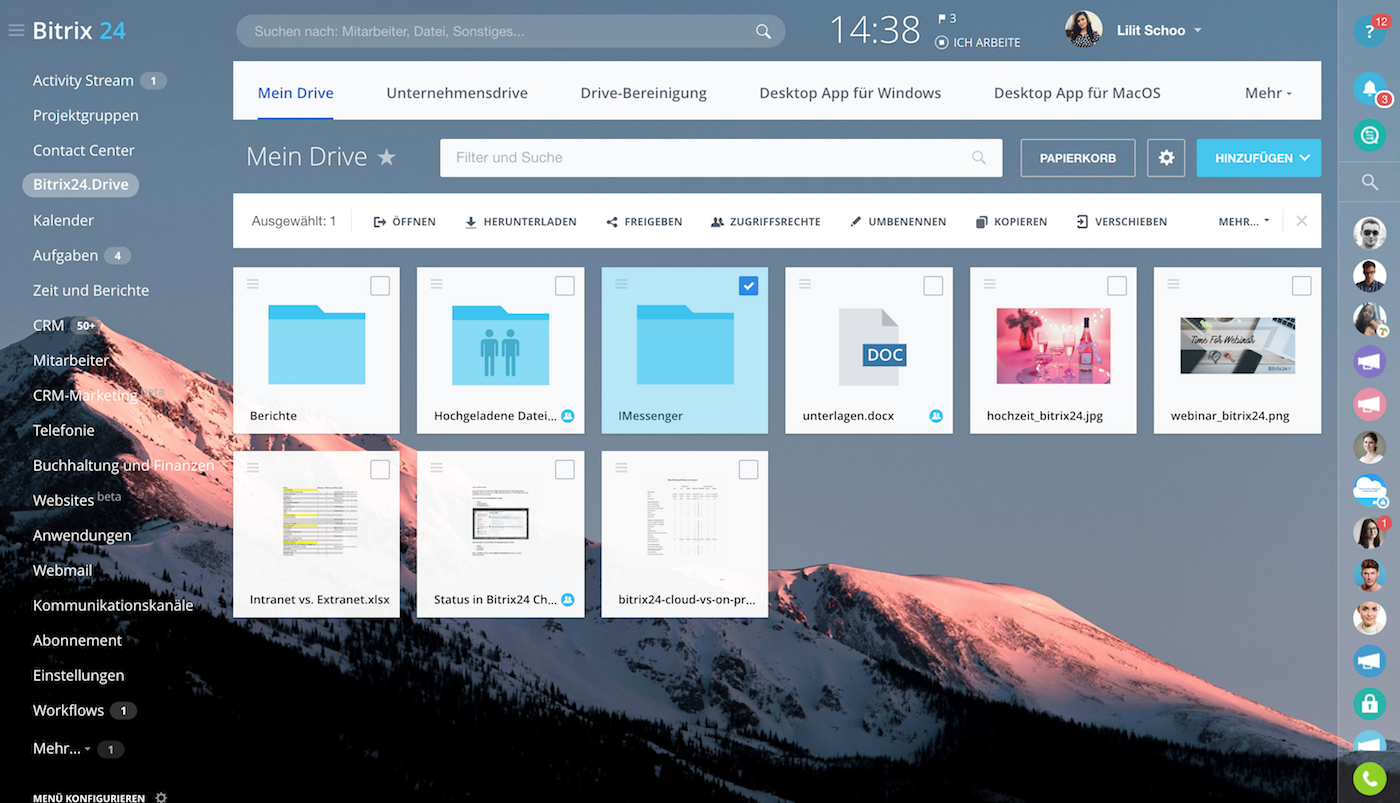The width and height of the screenshot is (1400, 803).
Task: Open handle menu on hochzeit_bitrix24.jpg tile
Action: pos(989,285)
